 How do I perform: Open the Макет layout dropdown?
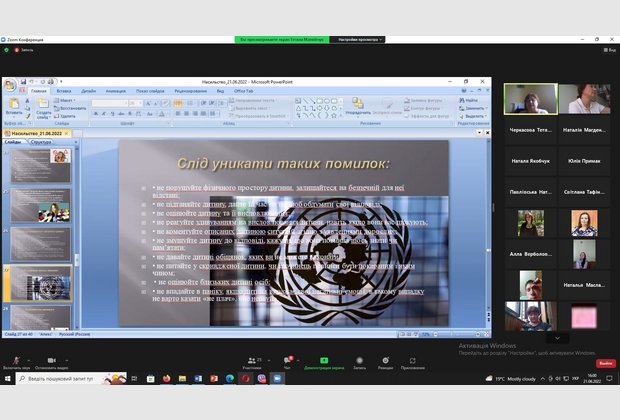pos(65,100)
